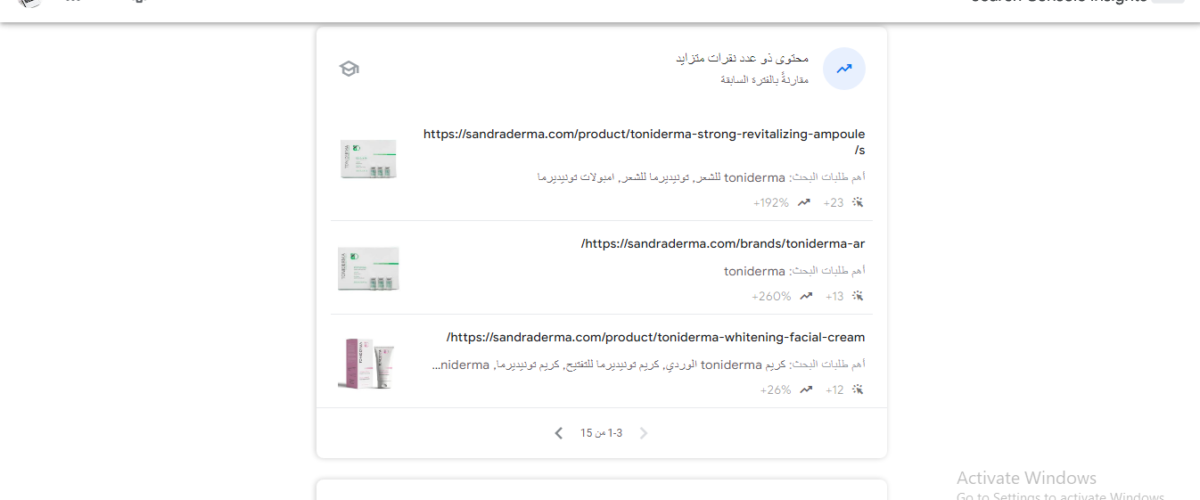Click the +192% growth value

[x=771, y=202]
